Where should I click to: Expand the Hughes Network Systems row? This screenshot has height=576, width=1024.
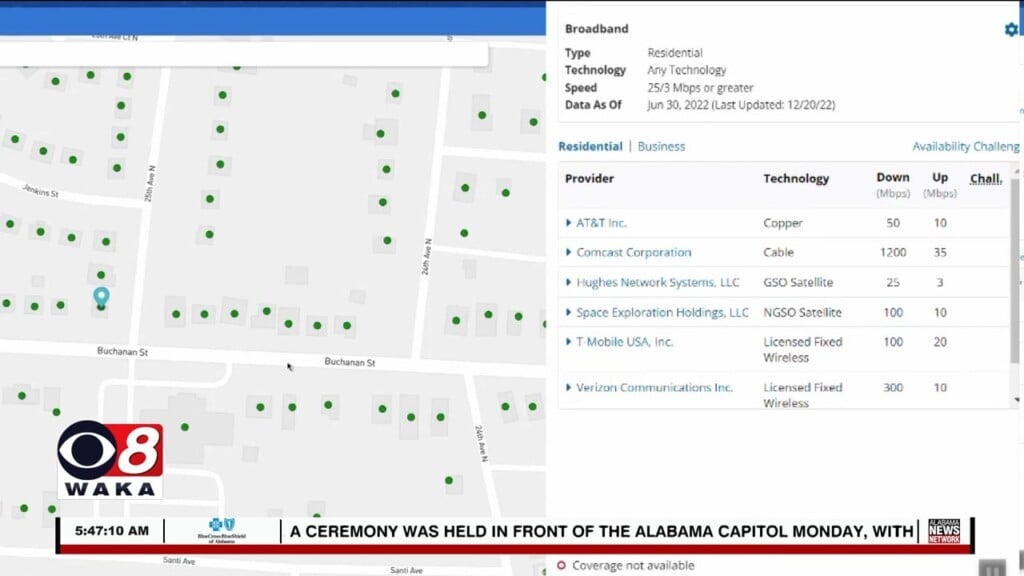click(570, 283)
